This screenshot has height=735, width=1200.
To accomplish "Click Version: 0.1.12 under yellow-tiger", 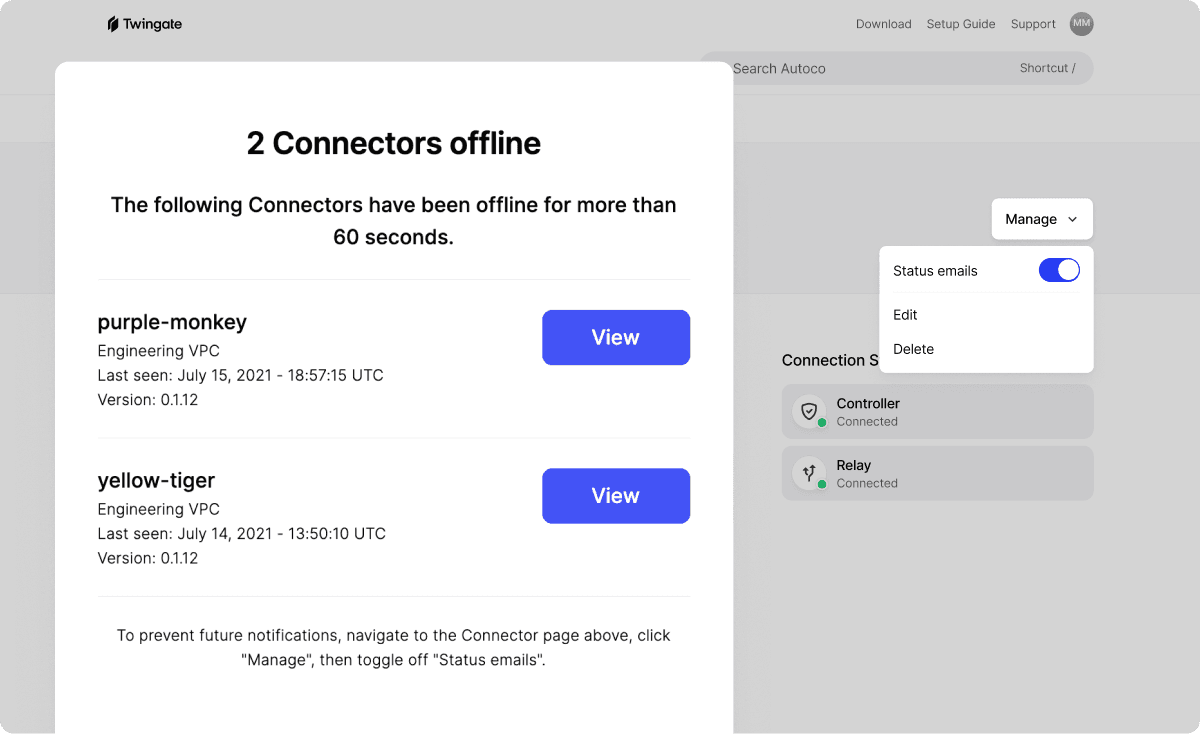I will (x=148, y=558).
